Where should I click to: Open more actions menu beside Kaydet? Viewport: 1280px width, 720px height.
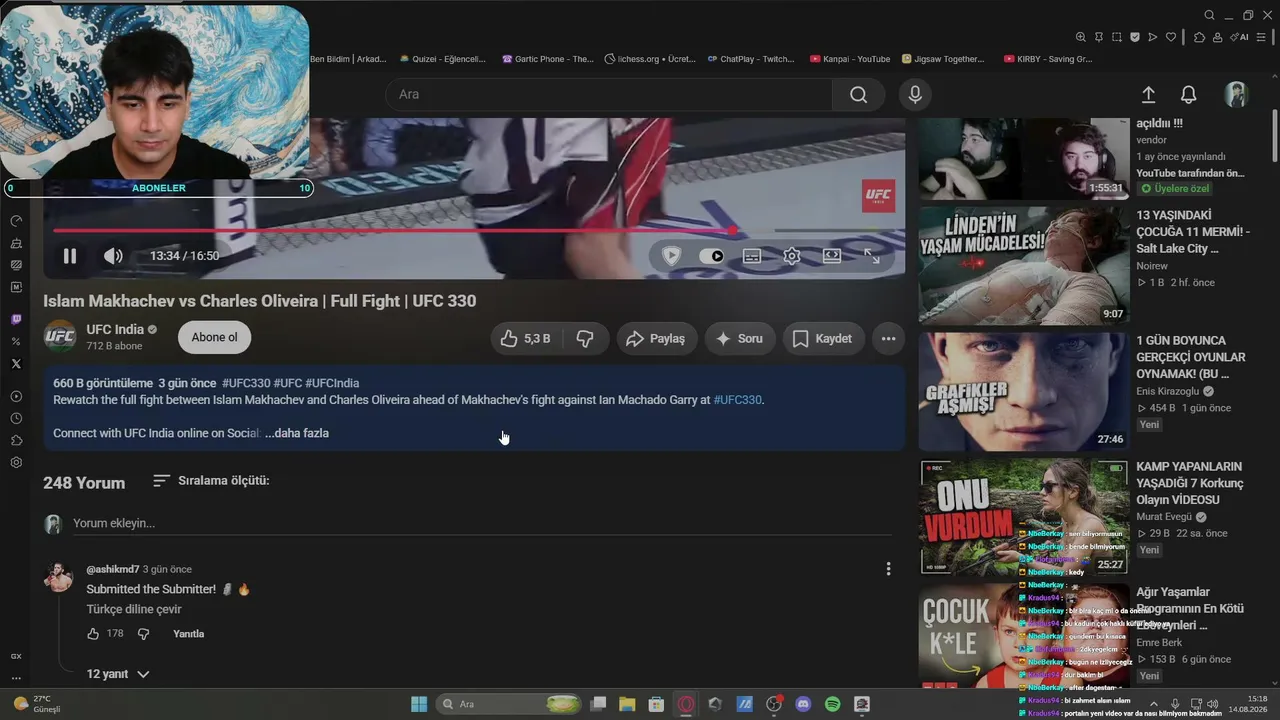tap(888, 339)
